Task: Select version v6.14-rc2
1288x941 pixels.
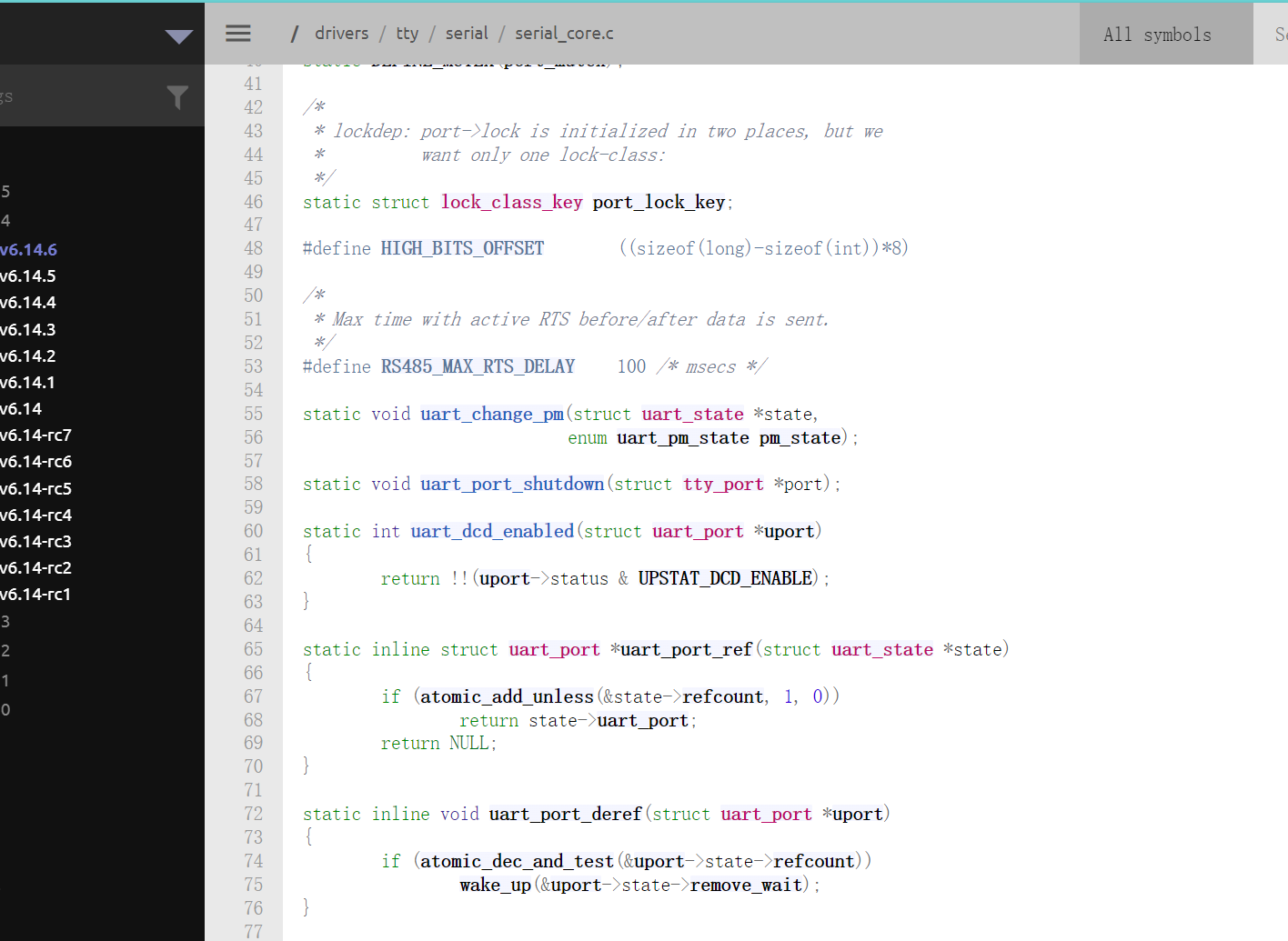Action: coord(35,567)
